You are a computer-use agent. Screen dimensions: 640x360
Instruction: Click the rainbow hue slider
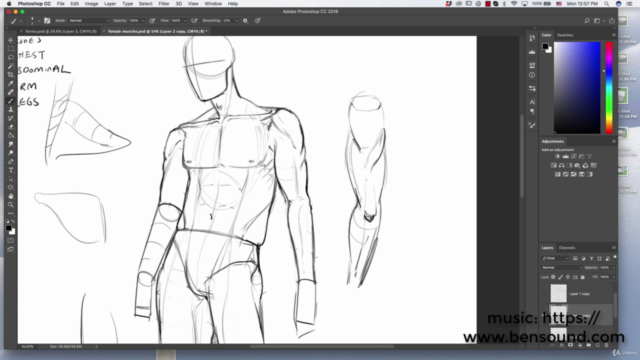609,87
